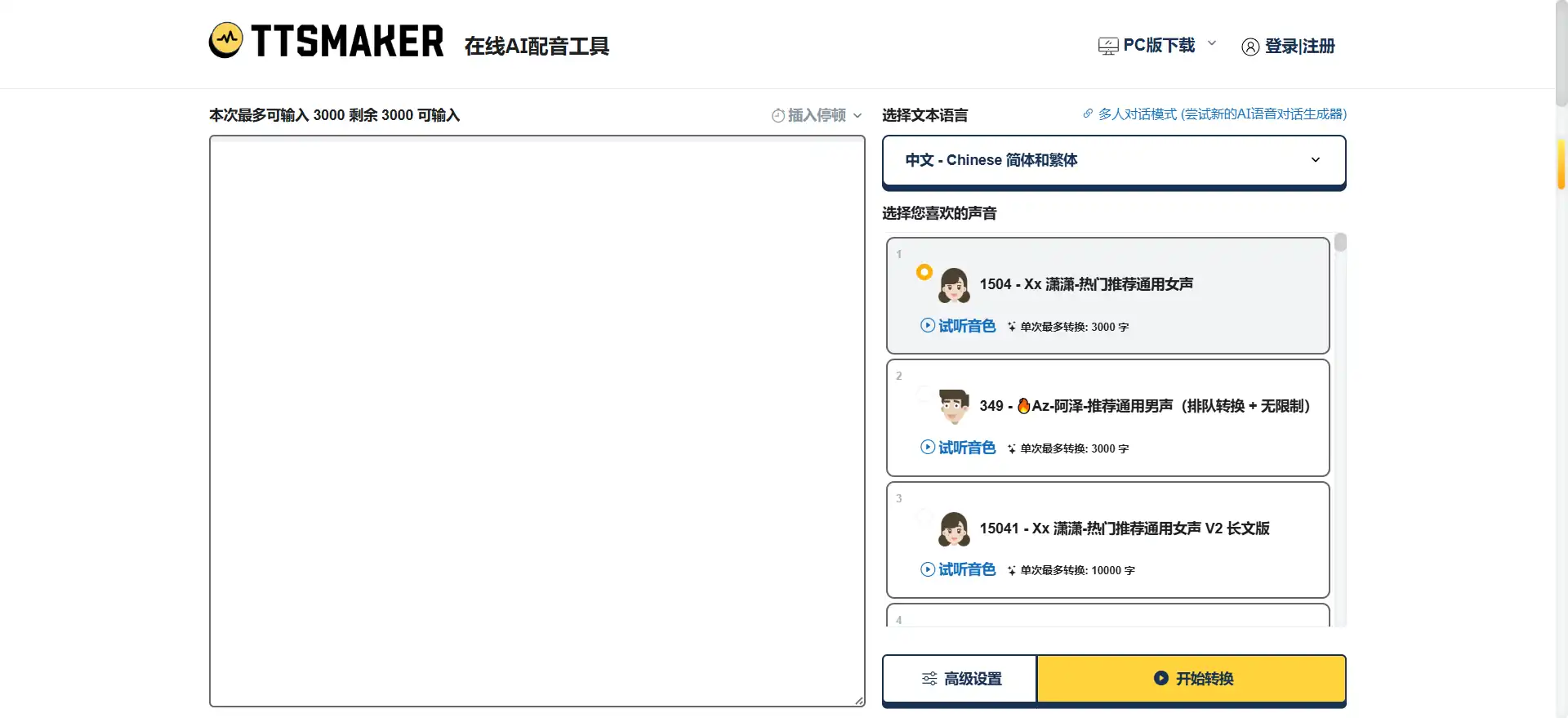Click sparkle icon beside 10000 字 limit
This screenshot has height=718, width=1568.
tap(1012, 570)
